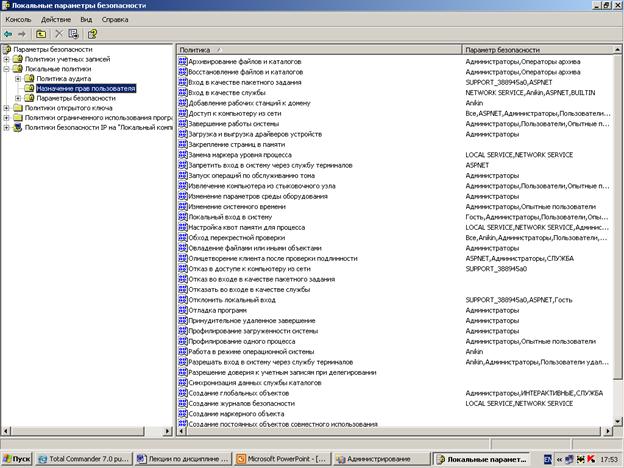Select policy Создание журналов безопасности

click(x=242, y=403)
